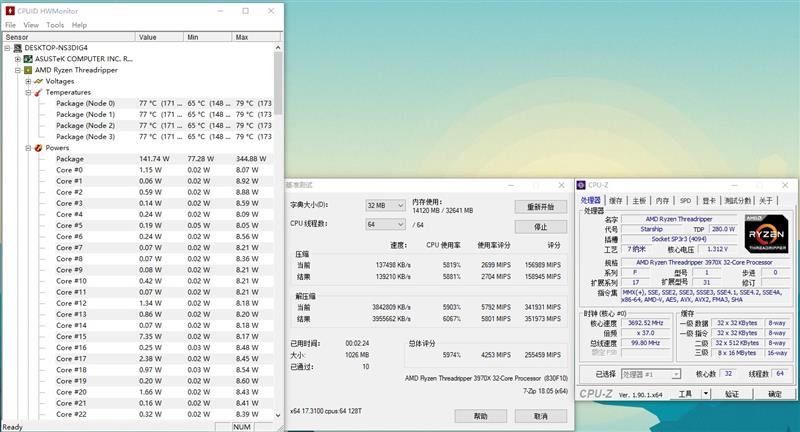Click the Temperatures thermometer icon

point(38,92)
